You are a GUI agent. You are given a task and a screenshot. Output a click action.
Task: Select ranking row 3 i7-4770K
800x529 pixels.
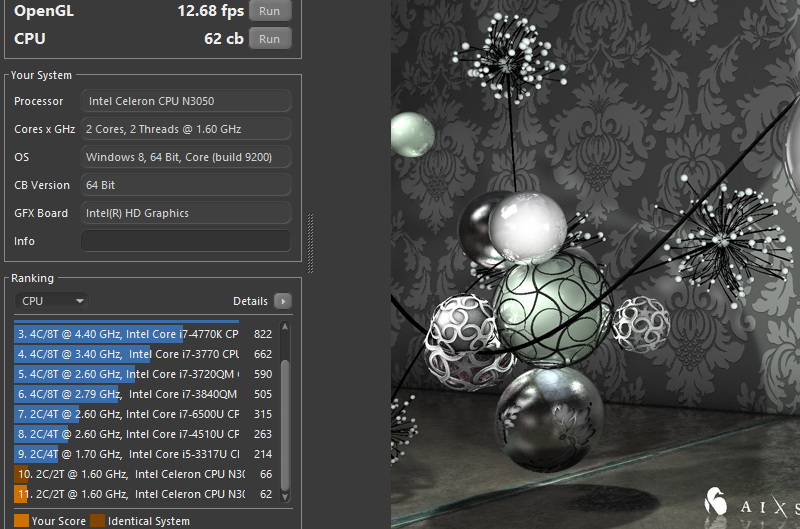click(x=145, y=334)
